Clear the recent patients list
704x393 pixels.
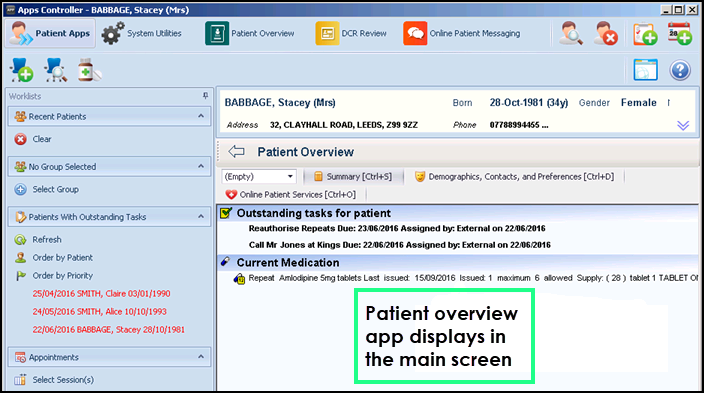(42, 139)
